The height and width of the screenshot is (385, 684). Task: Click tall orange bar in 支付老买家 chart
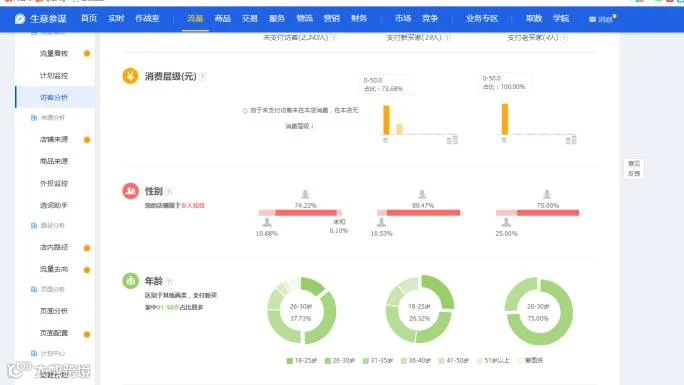tap(505, 119)
